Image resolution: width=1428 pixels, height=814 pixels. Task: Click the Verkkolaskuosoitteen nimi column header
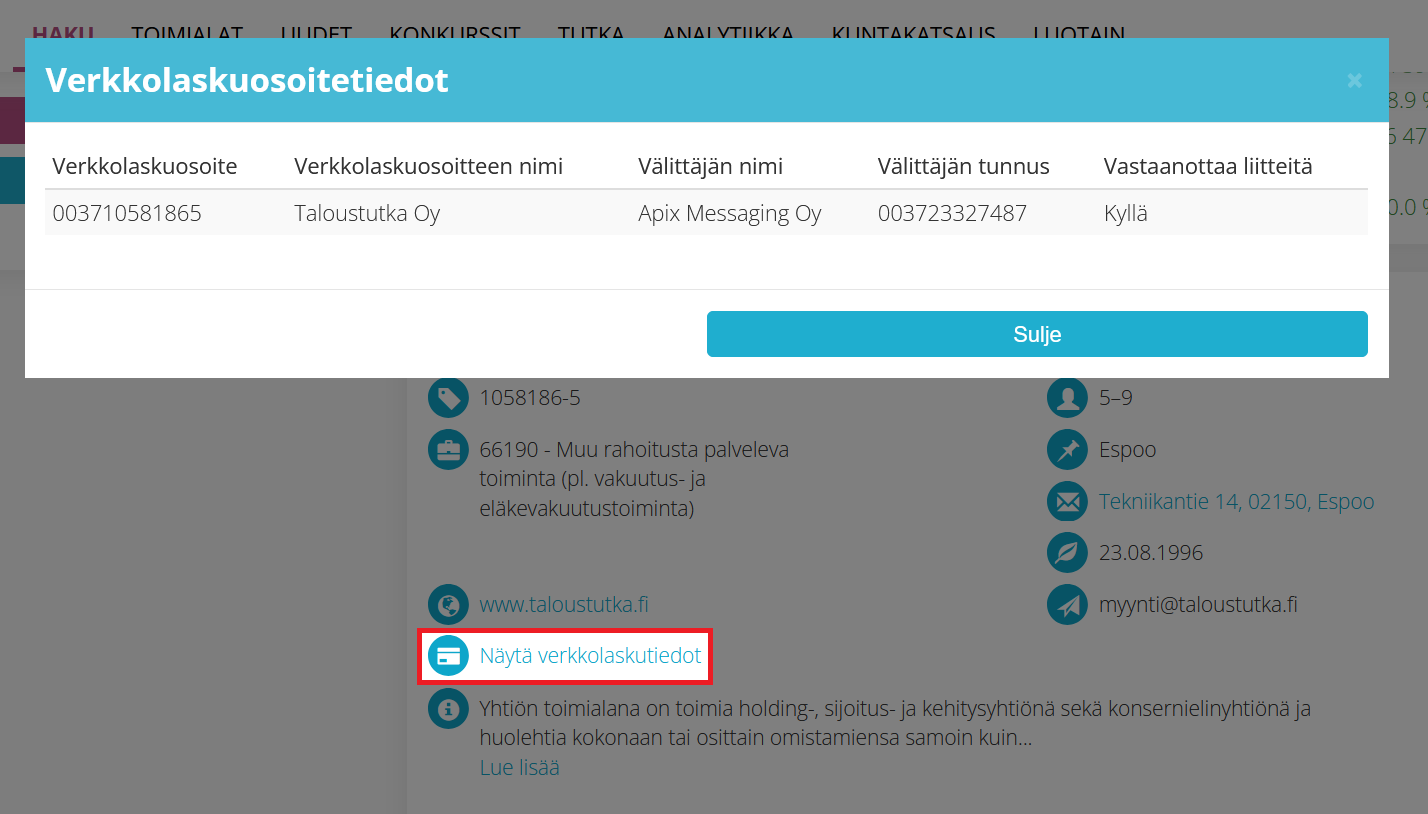tap(428, 166)
